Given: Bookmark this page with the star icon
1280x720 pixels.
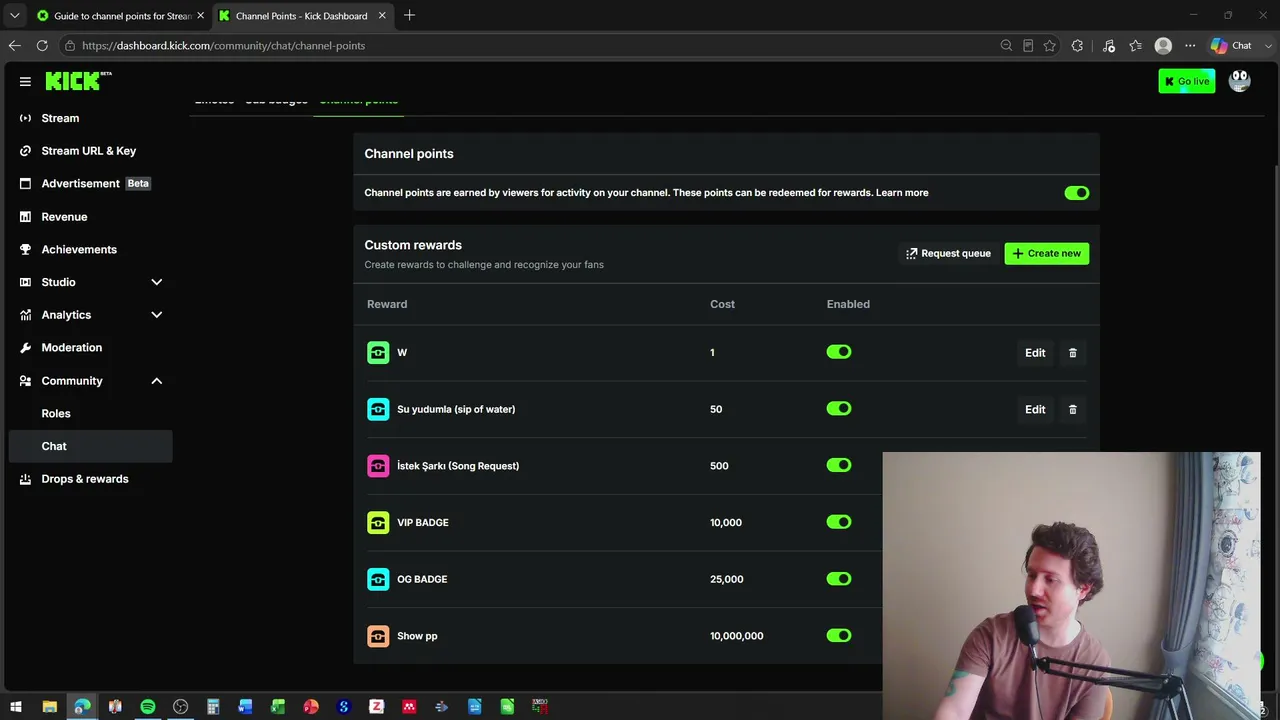Looking at the screenshot, I should pos(1049,45).
